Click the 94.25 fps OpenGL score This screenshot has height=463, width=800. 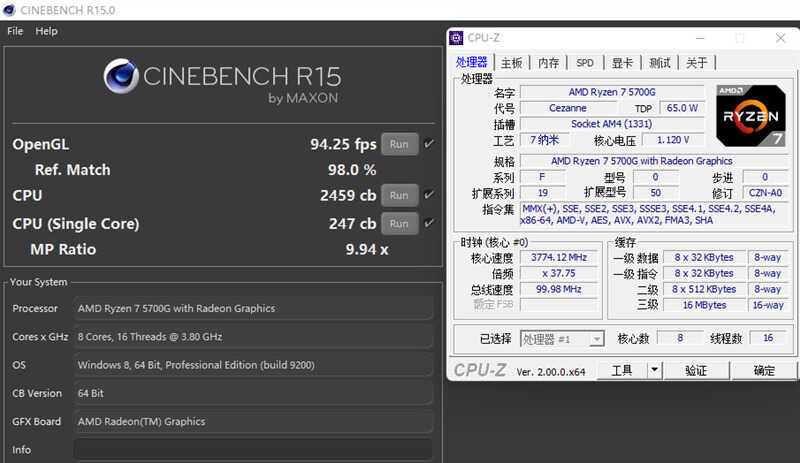pos(343,144)
